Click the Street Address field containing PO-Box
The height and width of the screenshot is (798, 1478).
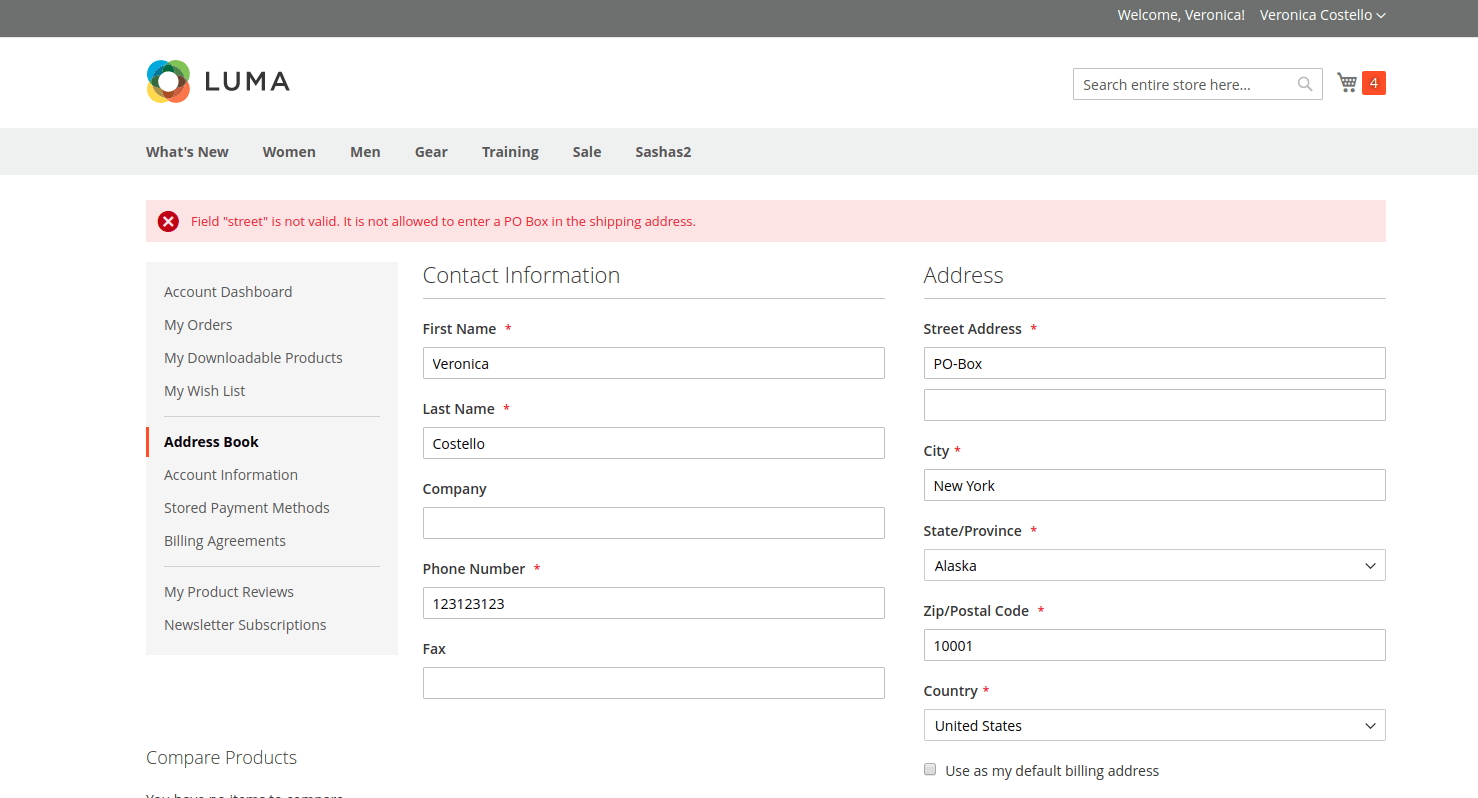coord(1154,363)
